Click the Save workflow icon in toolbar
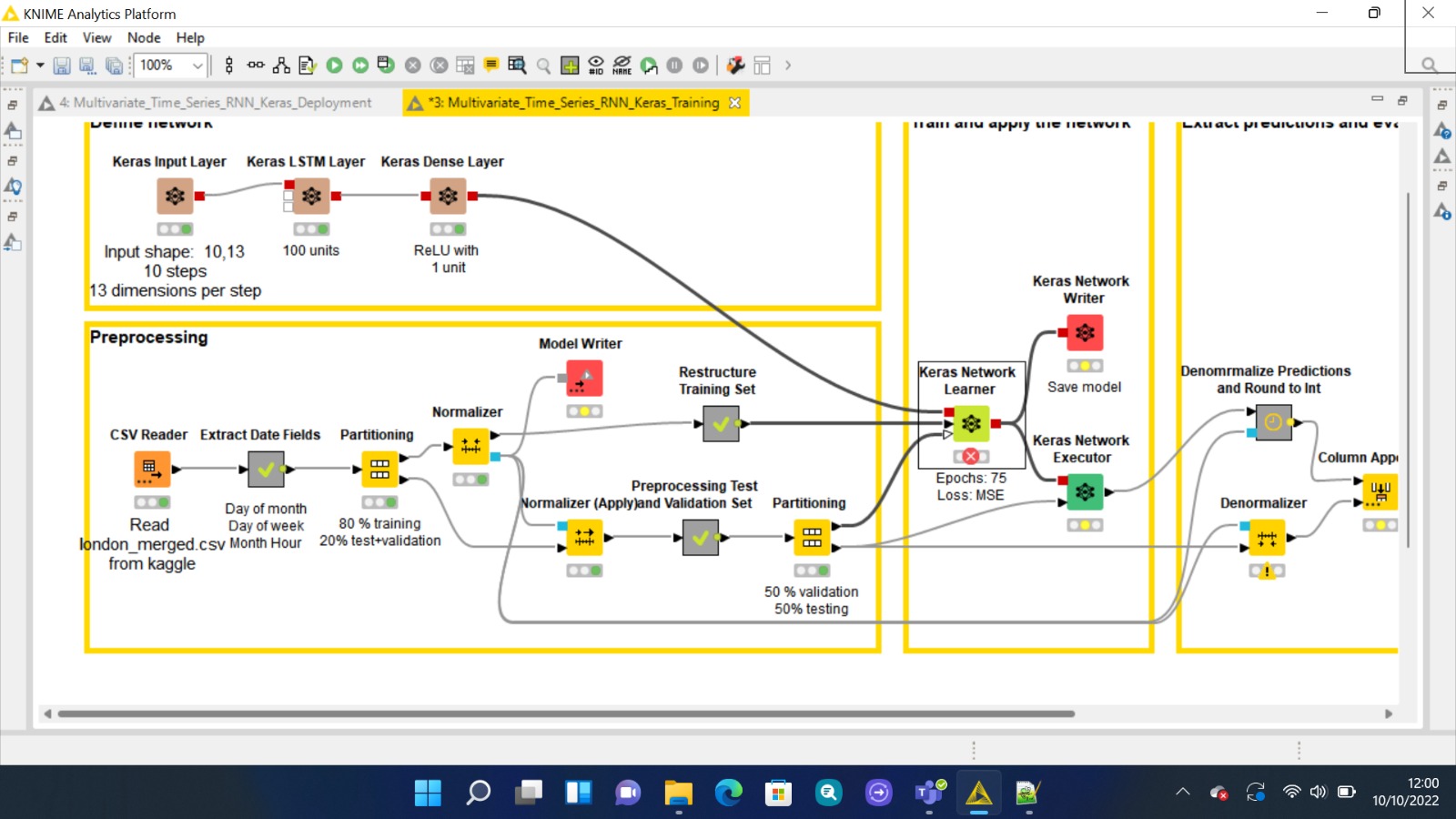This screenshot has height=819, width=1456. click(x=62, y=66)
